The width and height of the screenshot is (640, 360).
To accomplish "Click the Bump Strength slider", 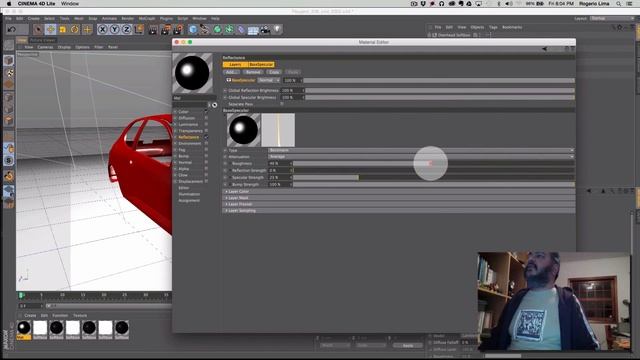I will point(433,184).
